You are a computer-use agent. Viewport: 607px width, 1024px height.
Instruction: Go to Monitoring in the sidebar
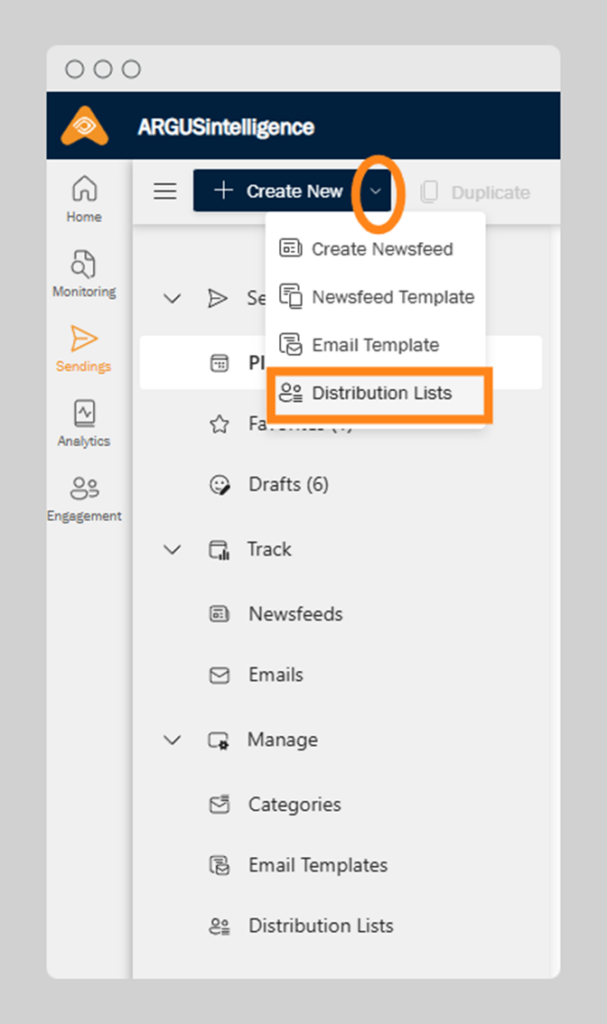84,273
